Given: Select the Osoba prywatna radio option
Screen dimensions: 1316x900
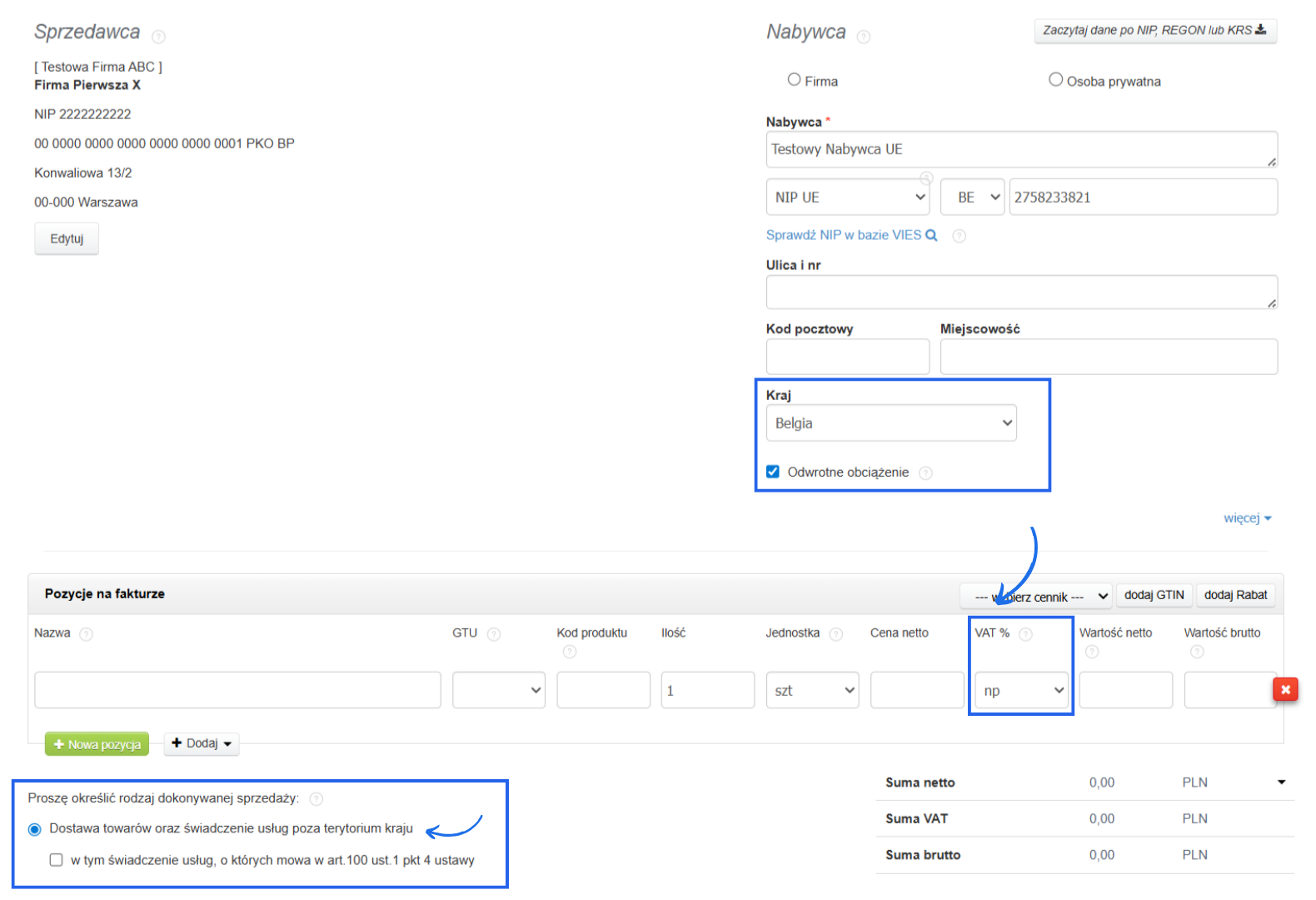Looking at the screenshot, I should (1055, 80).
